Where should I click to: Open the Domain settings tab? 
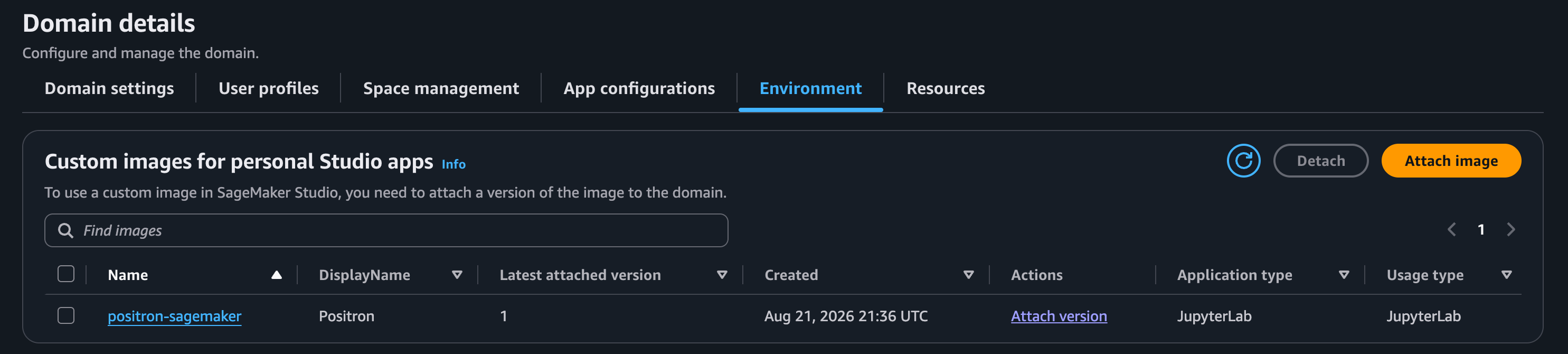point(109,88)
